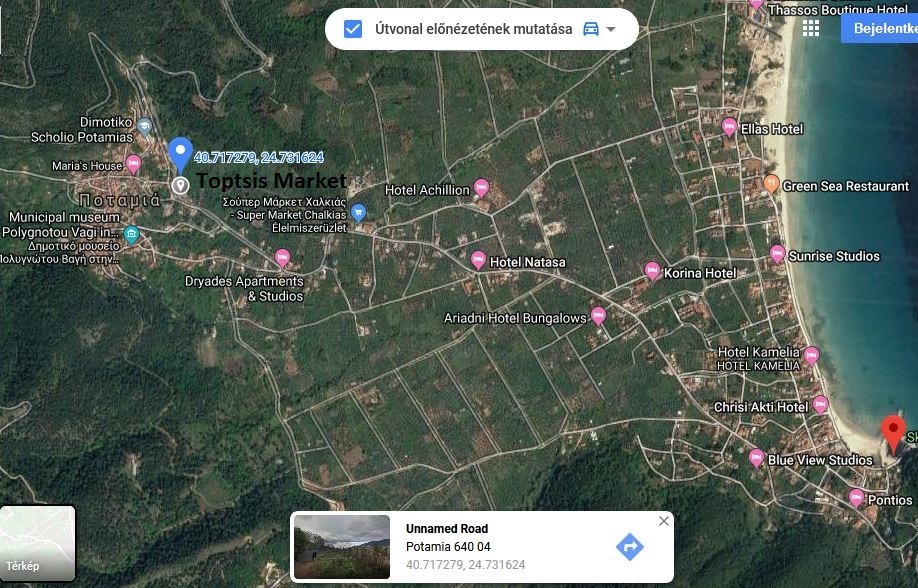Uncheck the Útvonal előnézetének mutatása checkbox

(353, 29)
